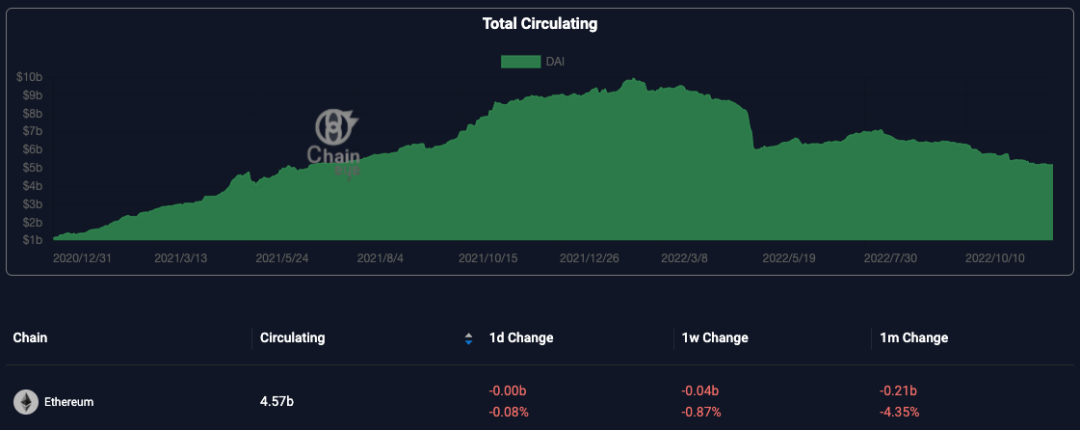
Task: Click the 2020/12/31 date on x-axis
Action: coord(80,258)
